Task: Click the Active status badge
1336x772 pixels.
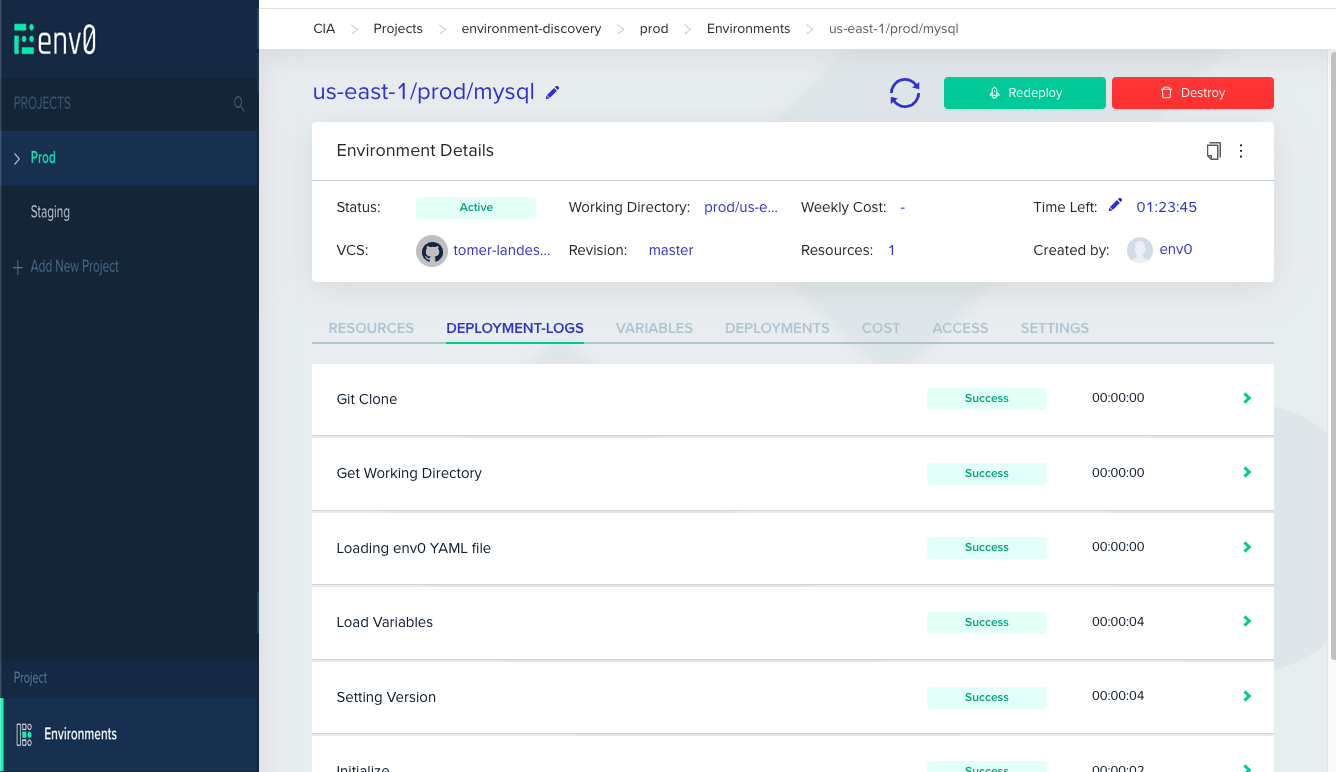Action: (x=476, y=207)
